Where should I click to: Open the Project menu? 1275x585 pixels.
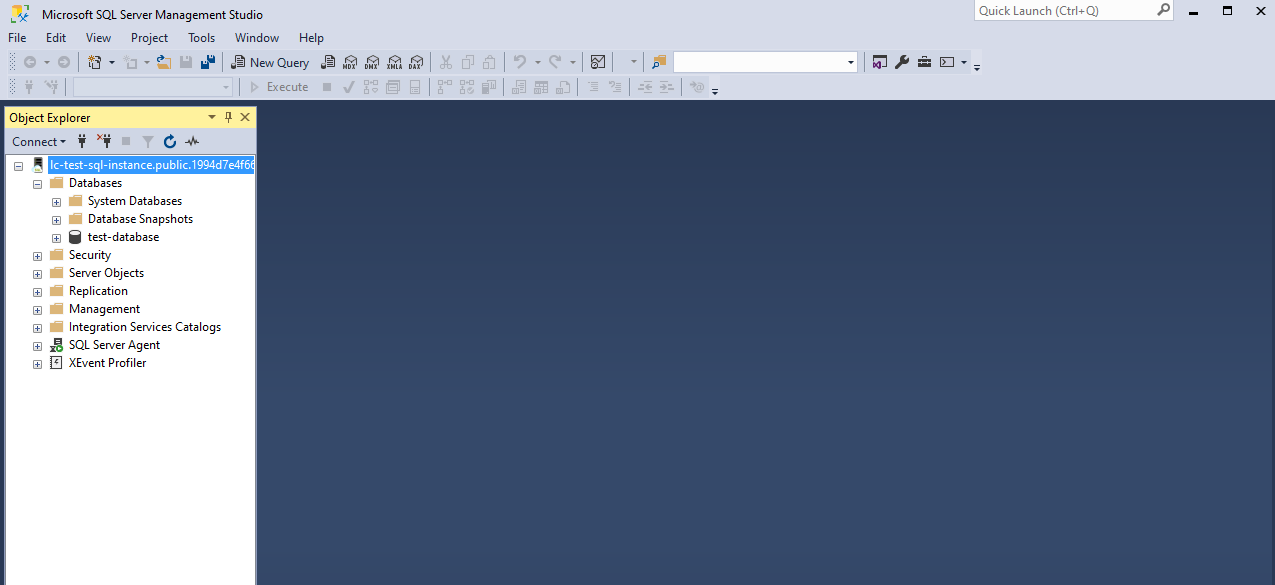150,38
